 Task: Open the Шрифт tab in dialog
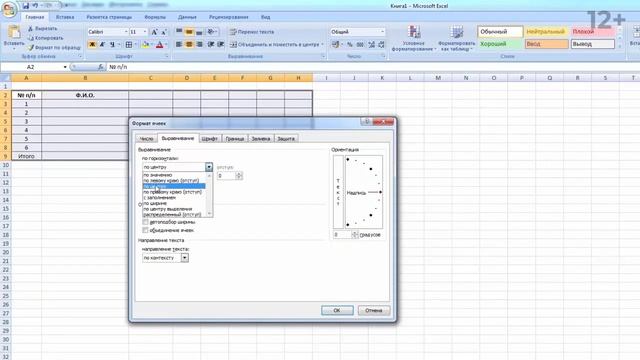click(210, 139)
